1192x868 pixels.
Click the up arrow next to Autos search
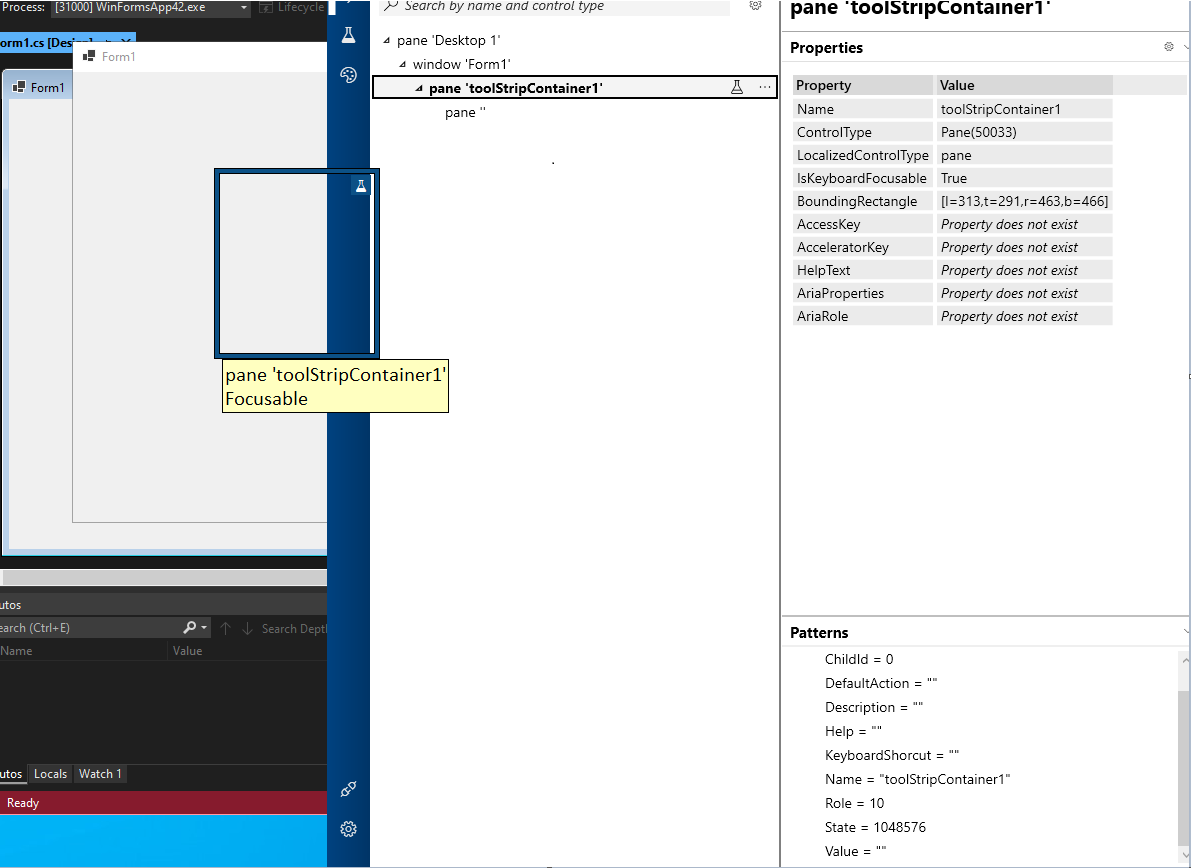pos(225,628)
